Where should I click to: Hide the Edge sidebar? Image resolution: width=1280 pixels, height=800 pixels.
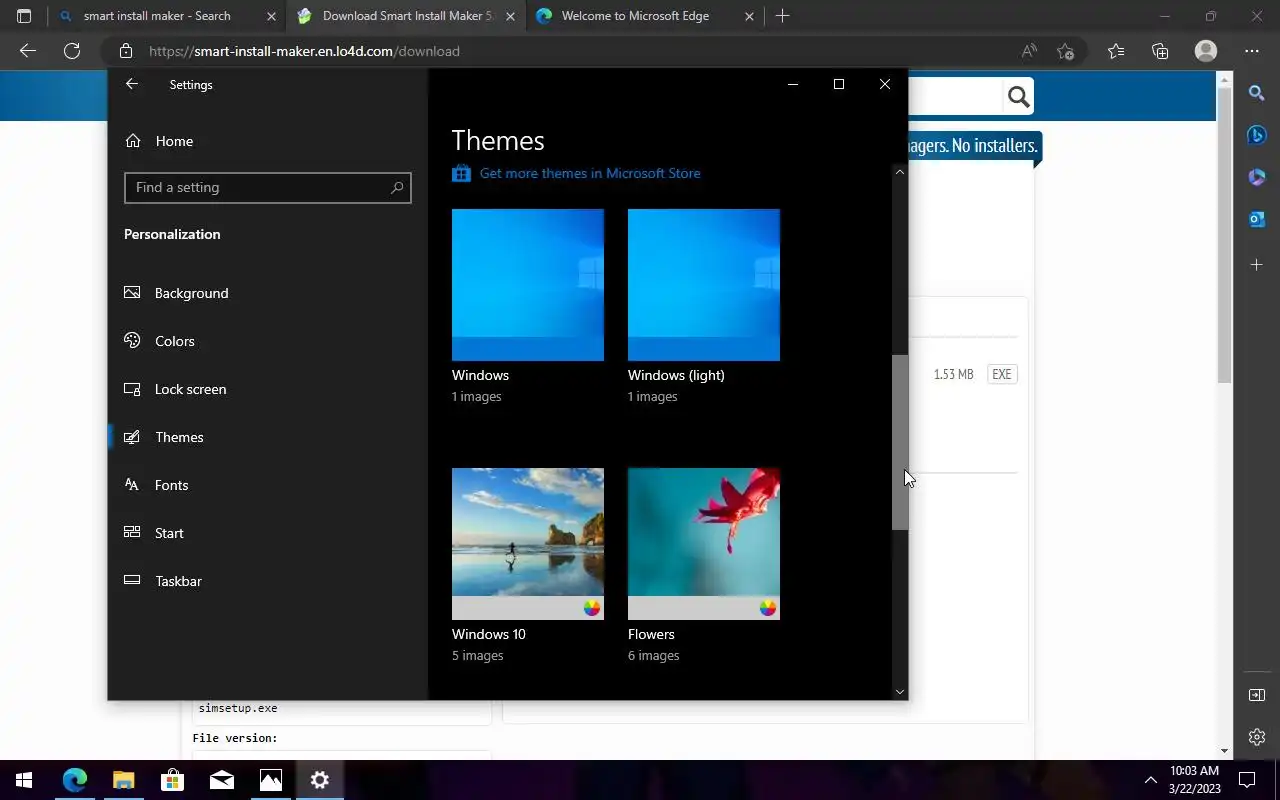pos(1257,695)
